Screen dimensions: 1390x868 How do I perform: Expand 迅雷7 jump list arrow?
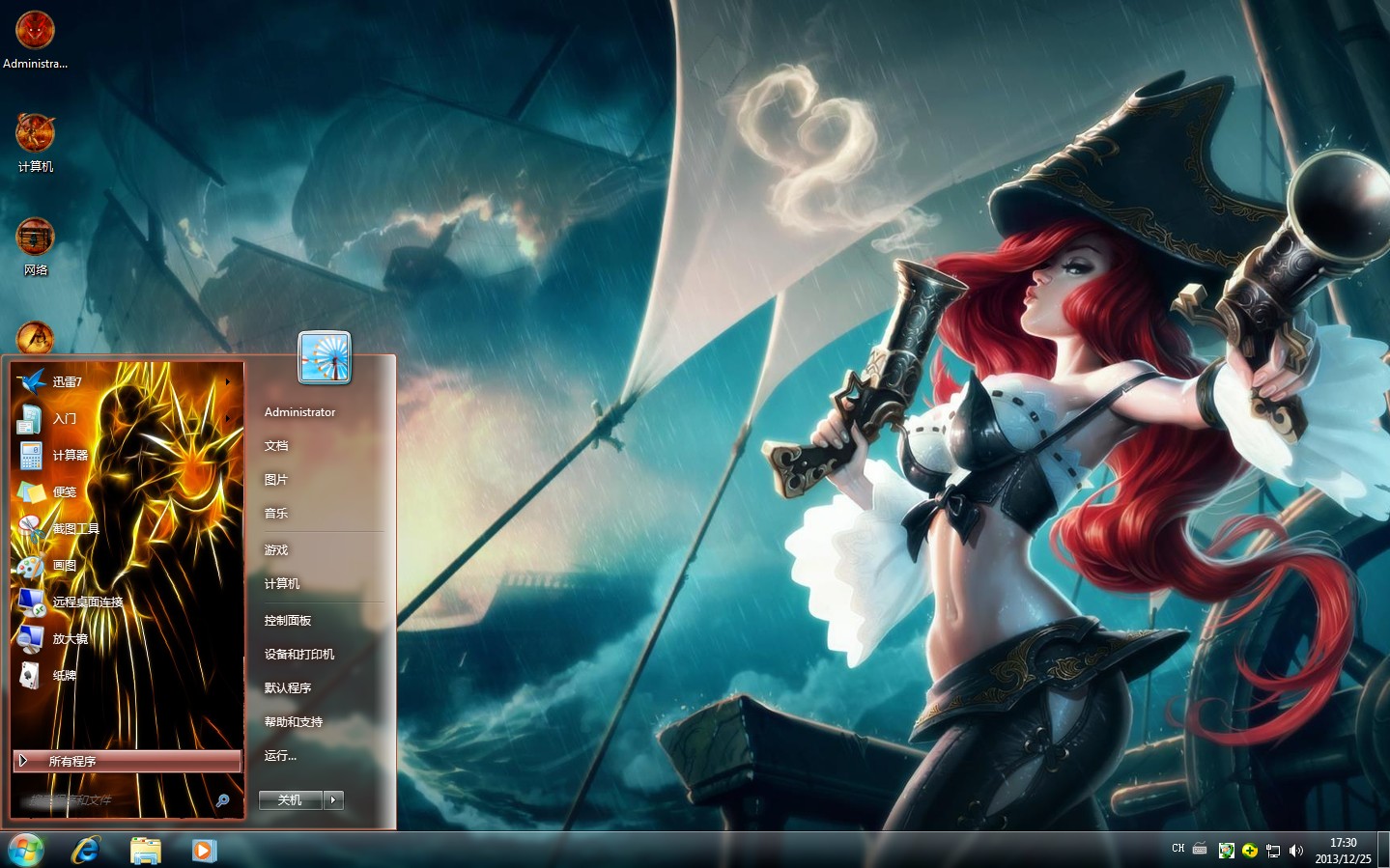[228, 382]
